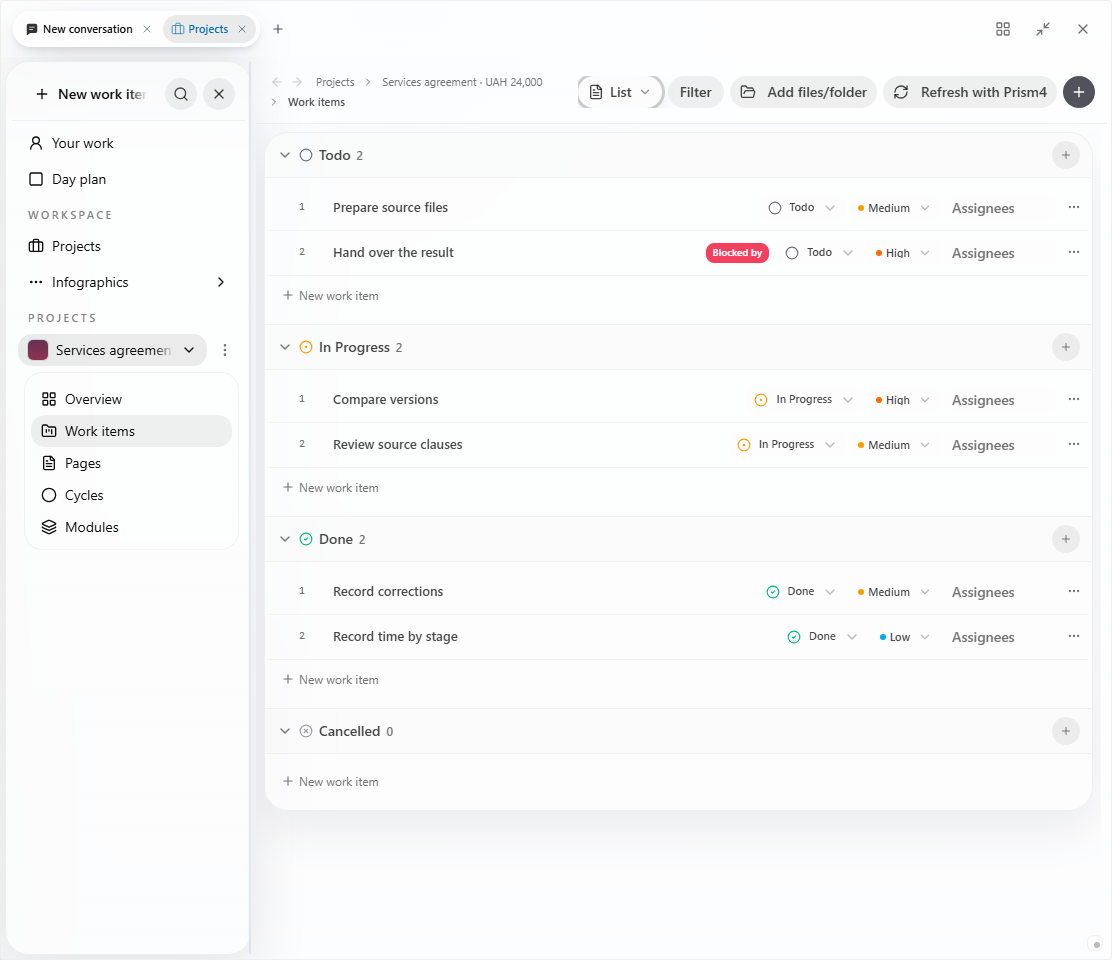Click the Blocked by badge
1112x960 pixels.
737,253
